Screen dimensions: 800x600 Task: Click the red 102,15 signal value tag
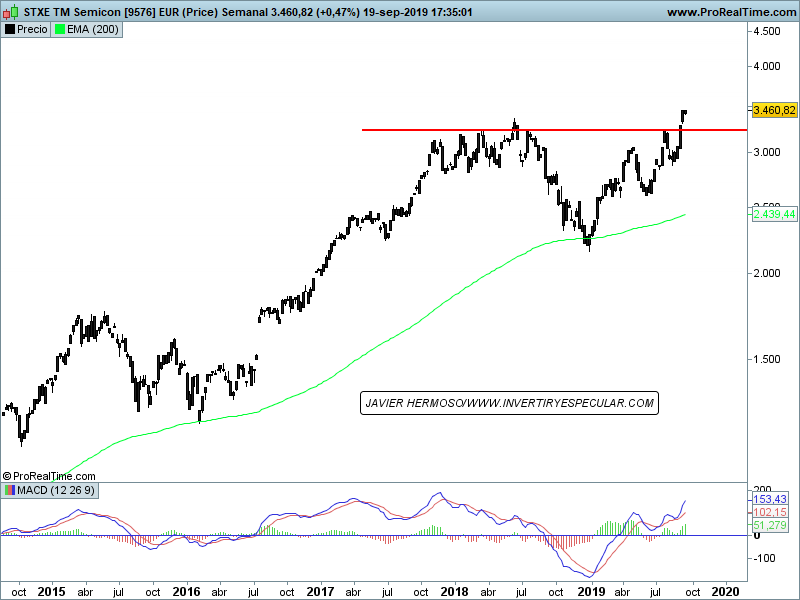(768, 512)
